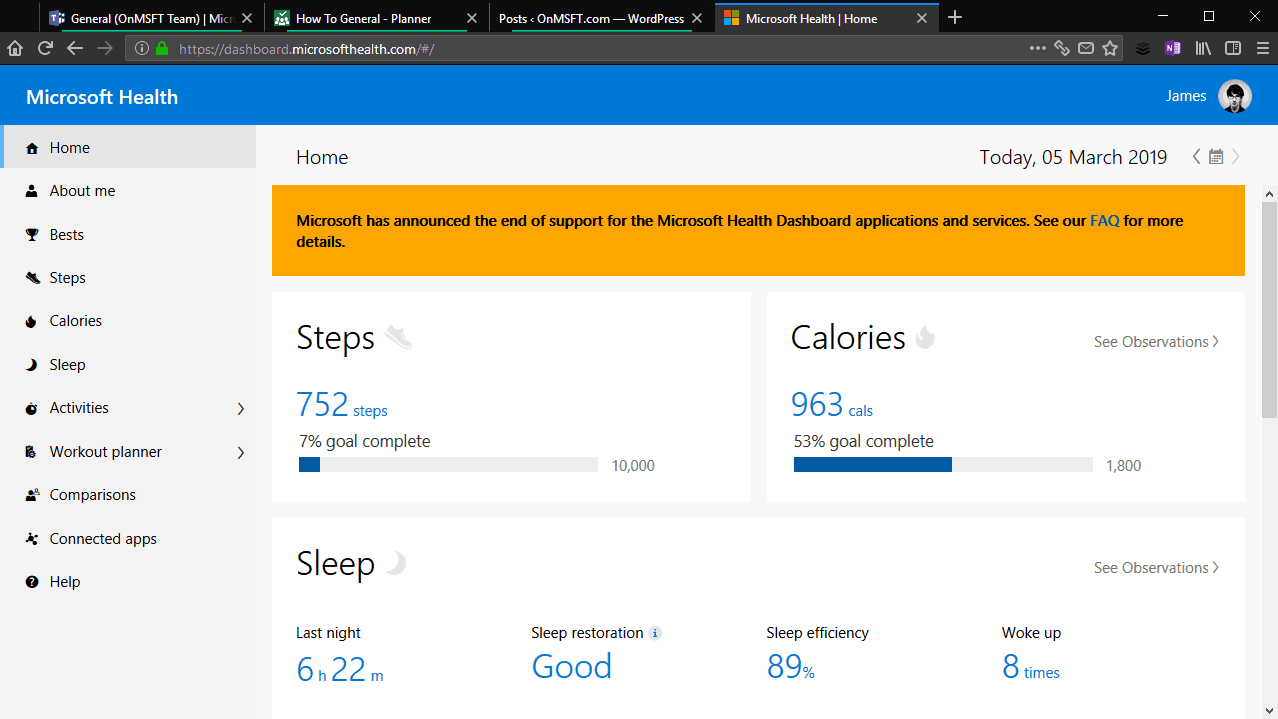Open the calendar date picker icon
The image size is (1278, 719).
coord(1216,157)
